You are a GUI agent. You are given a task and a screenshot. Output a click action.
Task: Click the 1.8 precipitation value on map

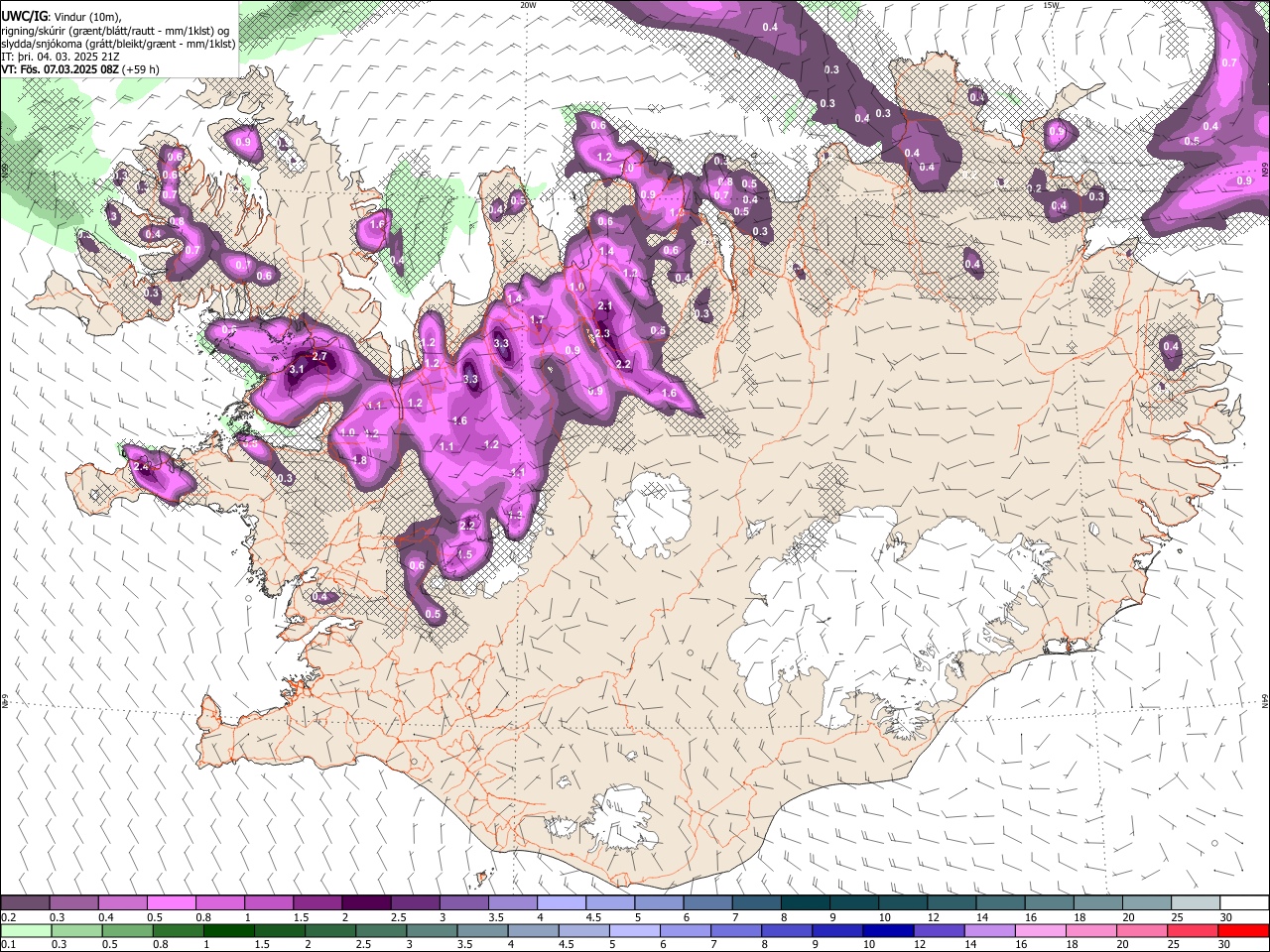pyautogui.click(x=360, y=461)
